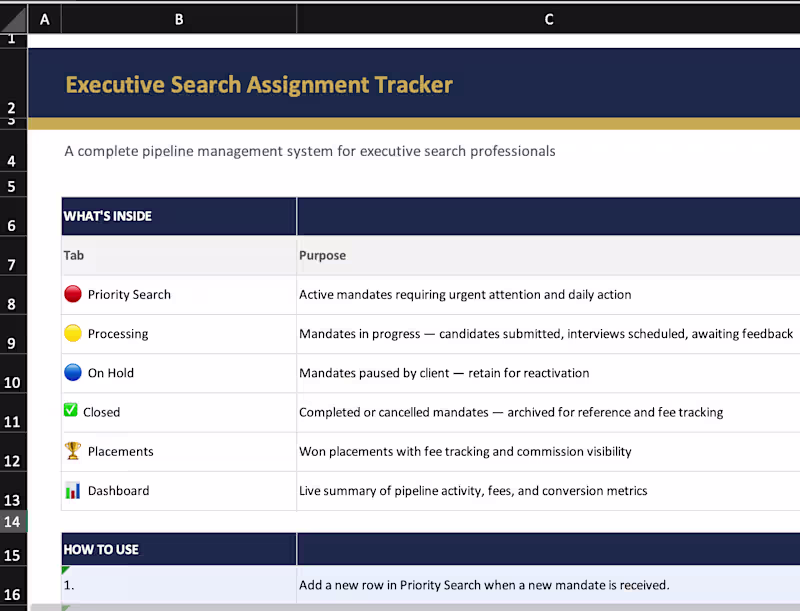Click the yellow status circle beside Processing
The height and width of the screenshot is (611, 800).
(x=71, y=333)
